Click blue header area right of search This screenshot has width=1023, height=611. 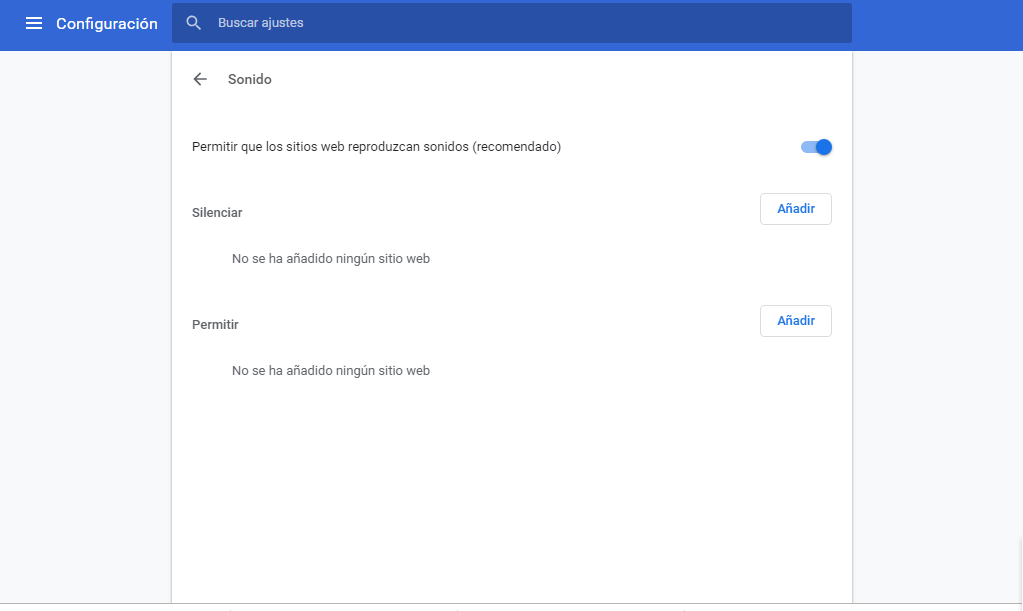935,25
